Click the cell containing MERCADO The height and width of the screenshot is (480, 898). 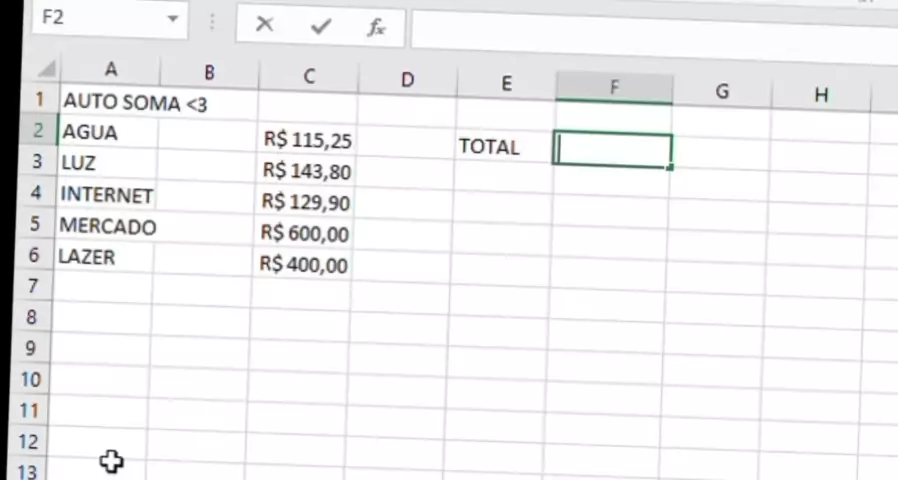(106, 226)
